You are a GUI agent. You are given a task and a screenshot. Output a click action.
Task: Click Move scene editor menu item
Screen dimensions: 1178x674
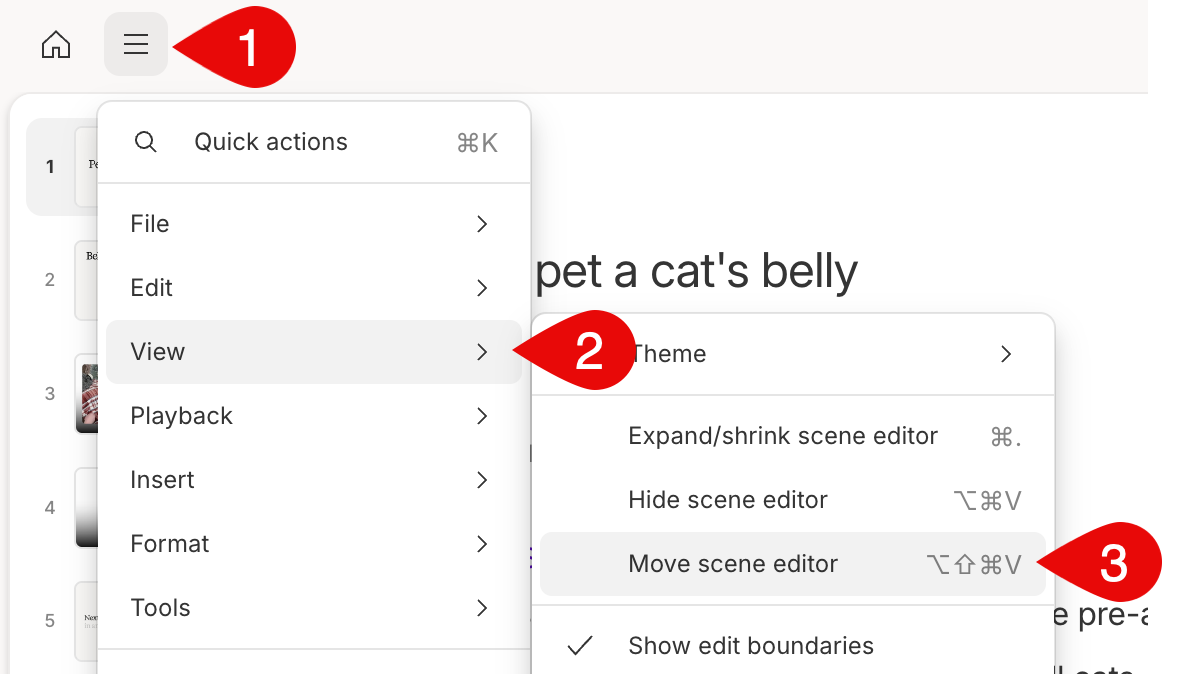click(793, 564)
